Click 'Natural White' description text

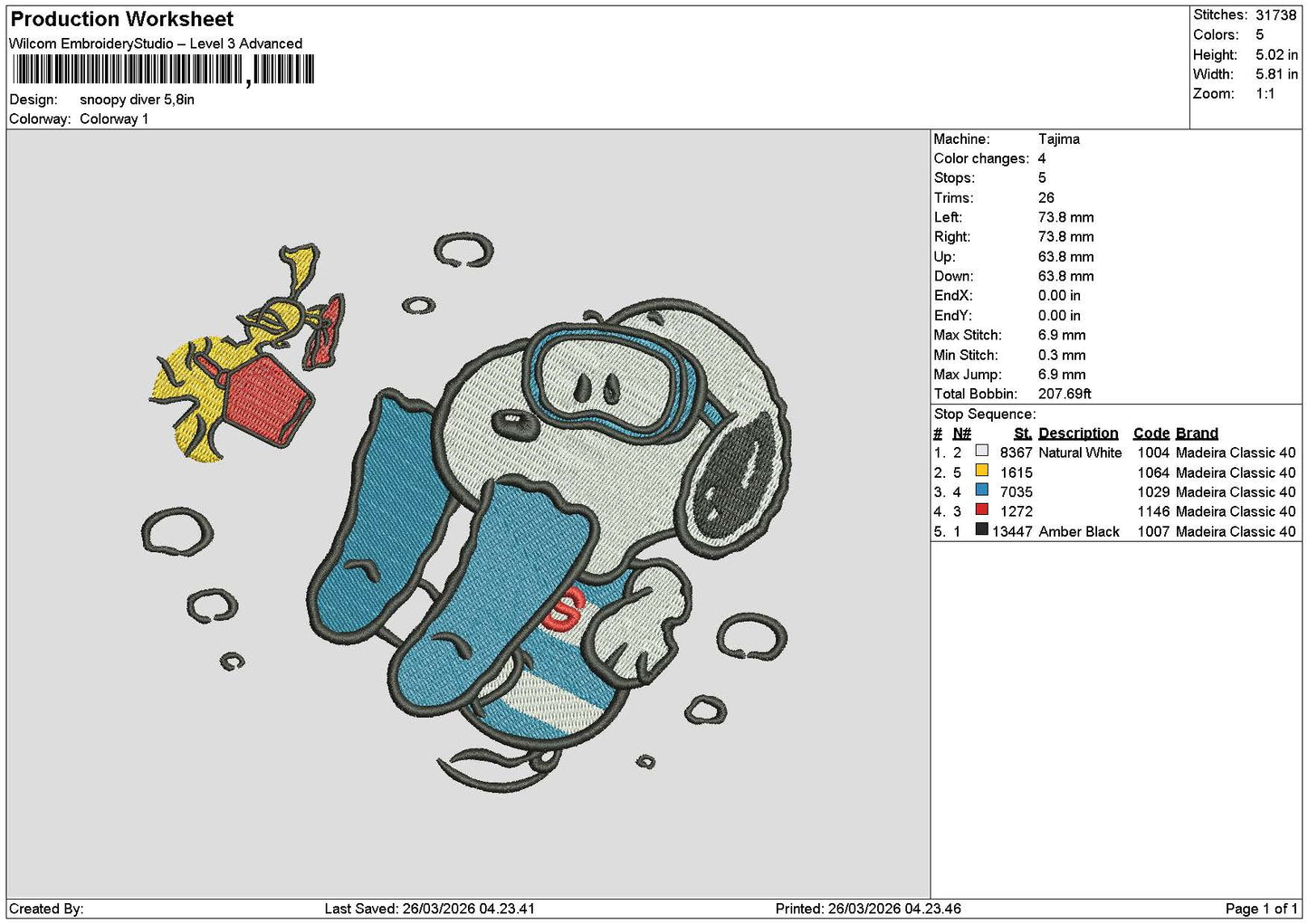pos(1080,452)
